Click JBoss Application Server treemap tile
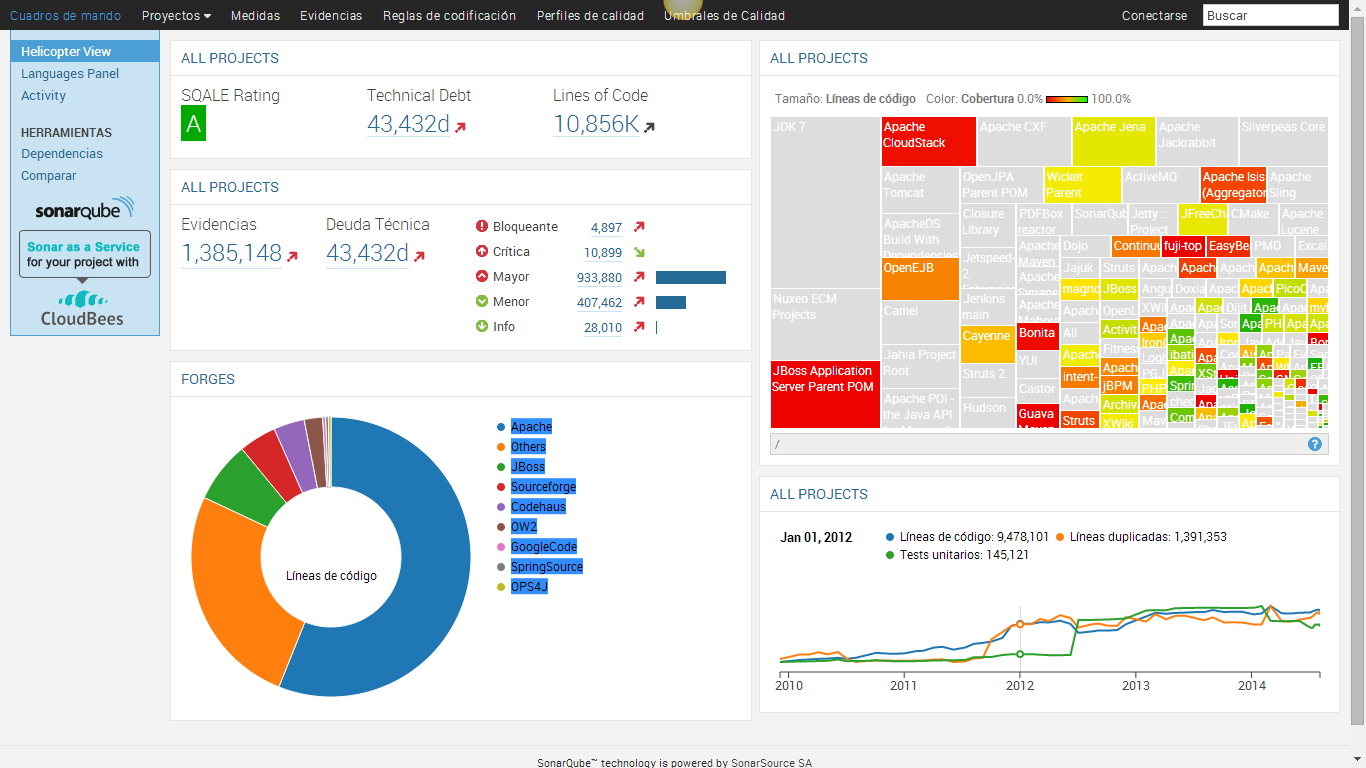 point(825,395)
